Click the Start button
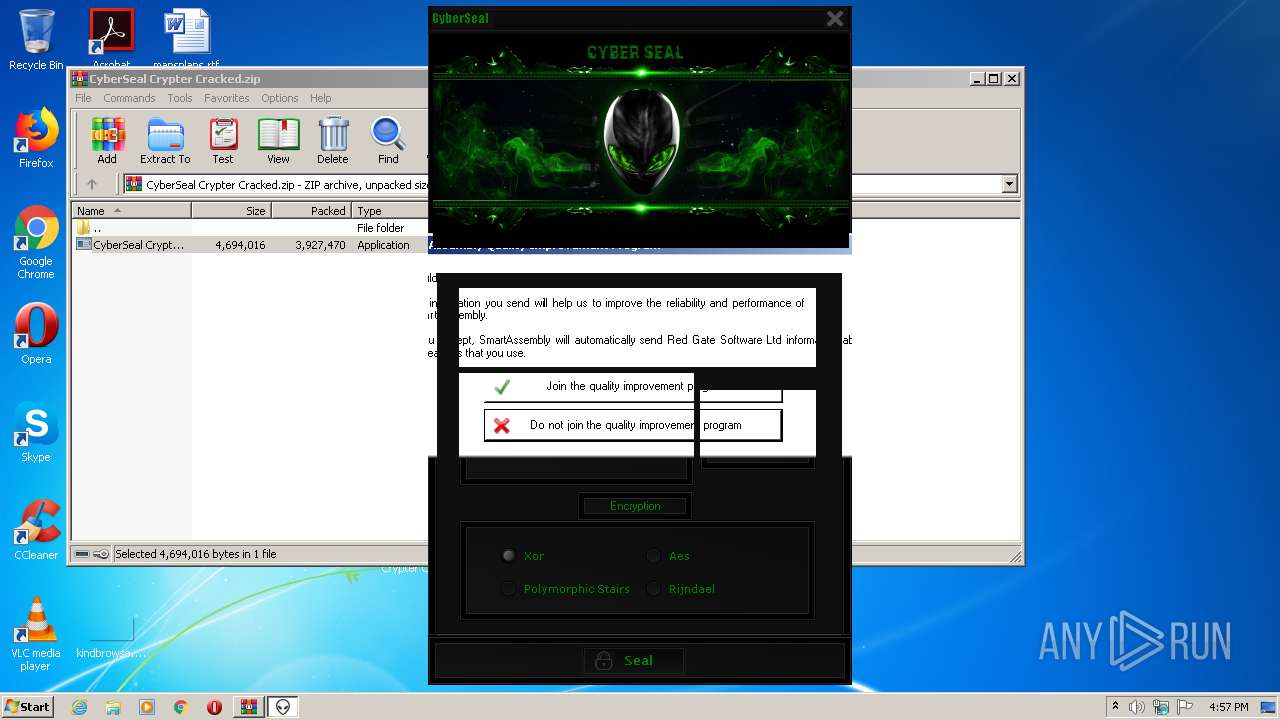Image resolution: width=1280 pixels, height=720 pixels. (x=28, y=707)
